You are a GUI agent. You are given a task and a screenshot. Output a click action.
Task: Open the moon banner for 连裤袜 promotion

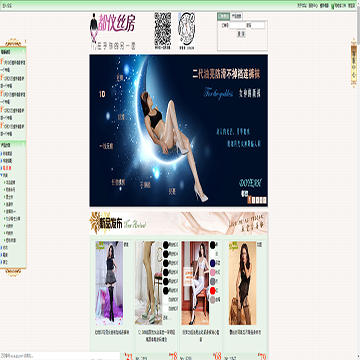pos(178,130)
